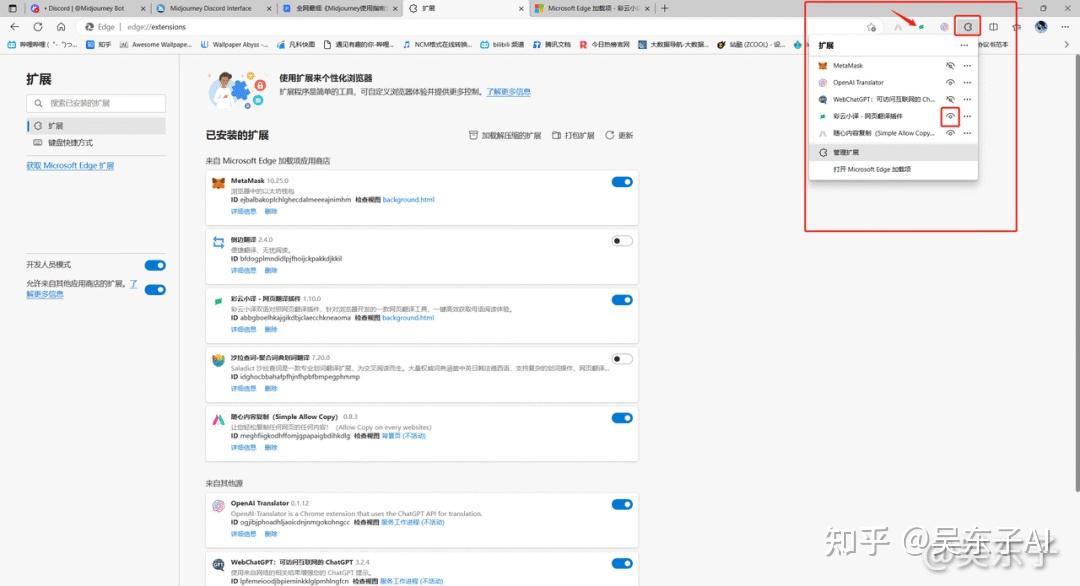The image size is (1080, 586).
Task: Open the Wallpaper Abyss bookmark
Action: [x=234, y=44]
